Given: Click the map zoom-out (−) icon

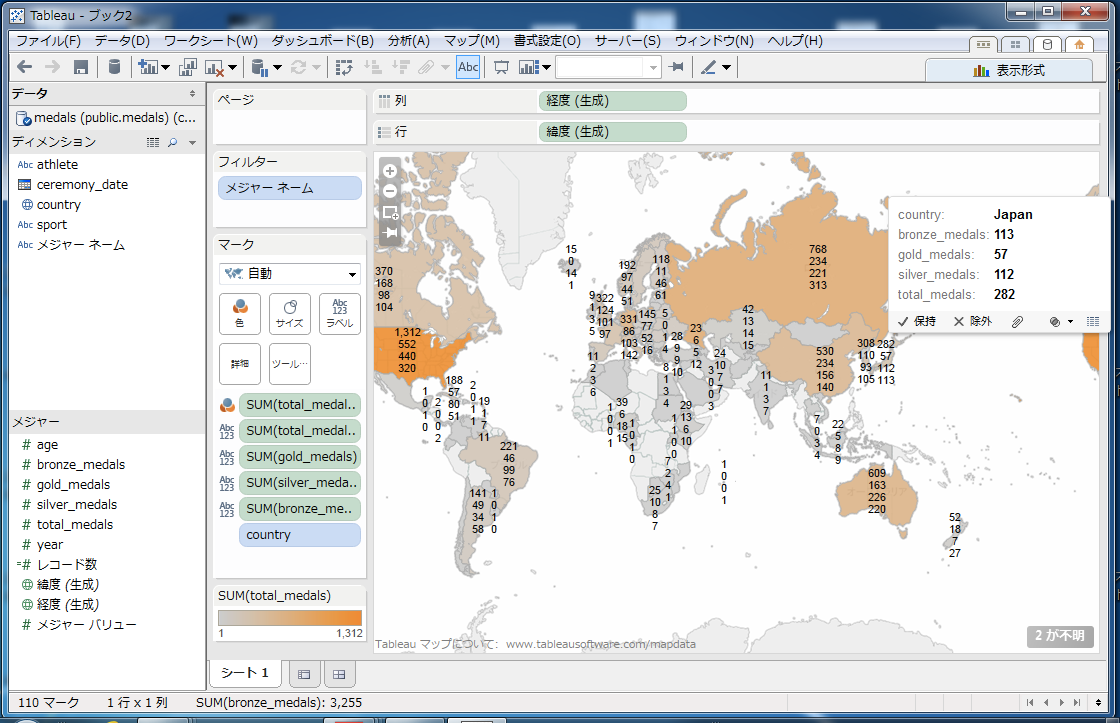Looking at the screenshot, I should (390, 192).
